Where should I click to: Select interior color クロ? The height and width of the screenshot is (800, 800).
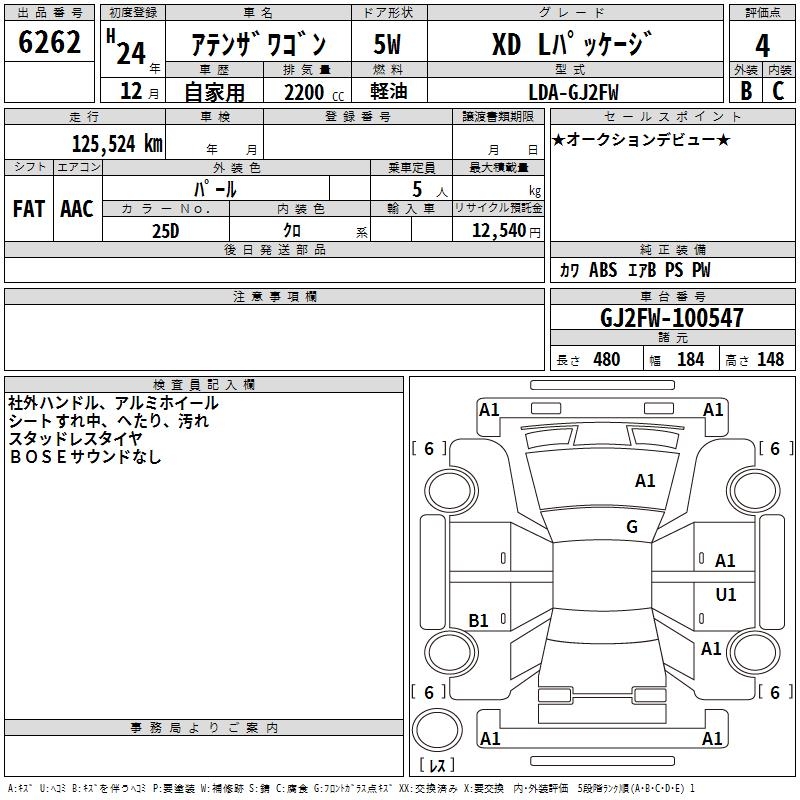[x=292, y=231]
